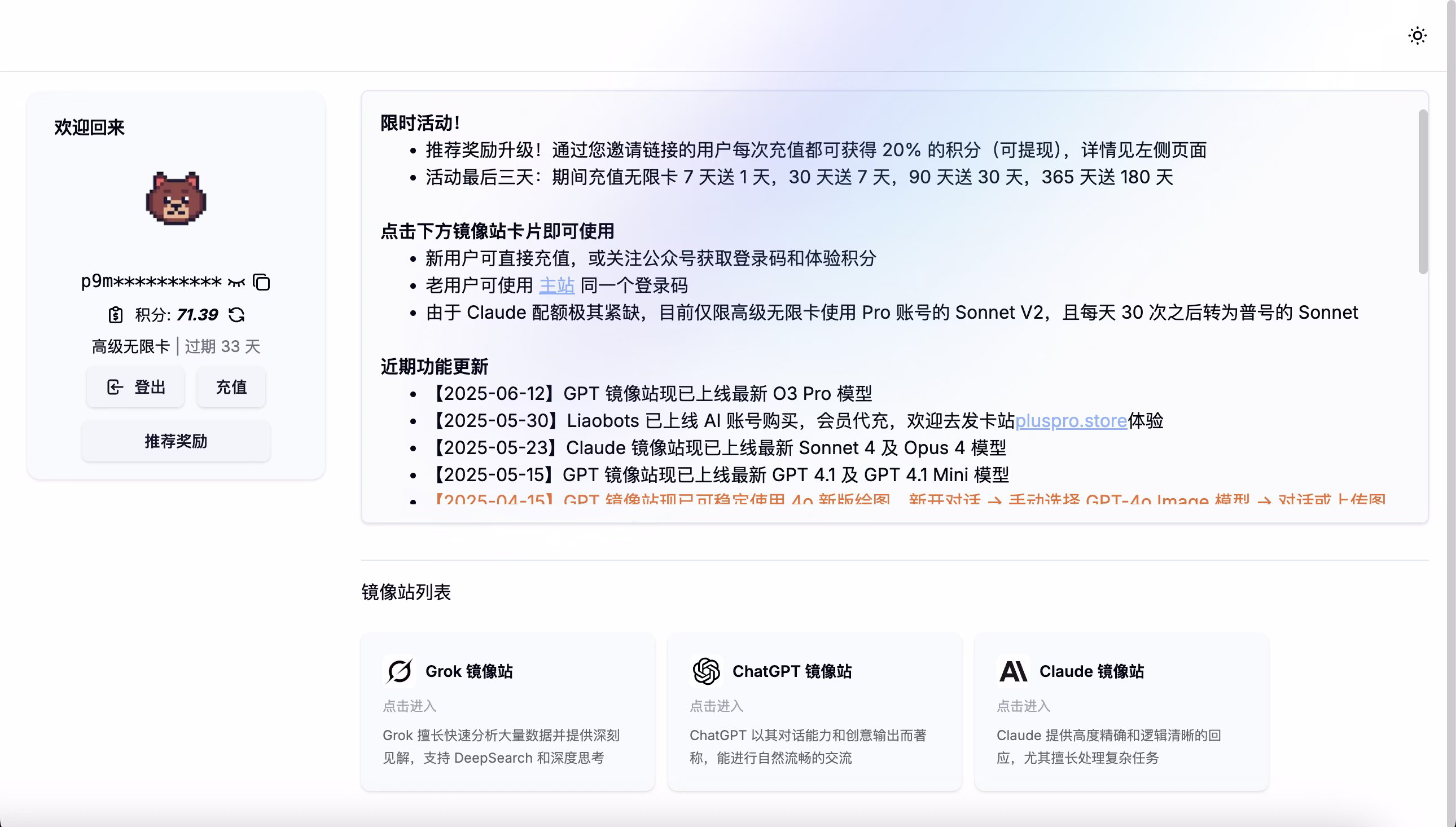
Task: Click the 活动最后三天 promotion line
Action: [x=799, y=177]
